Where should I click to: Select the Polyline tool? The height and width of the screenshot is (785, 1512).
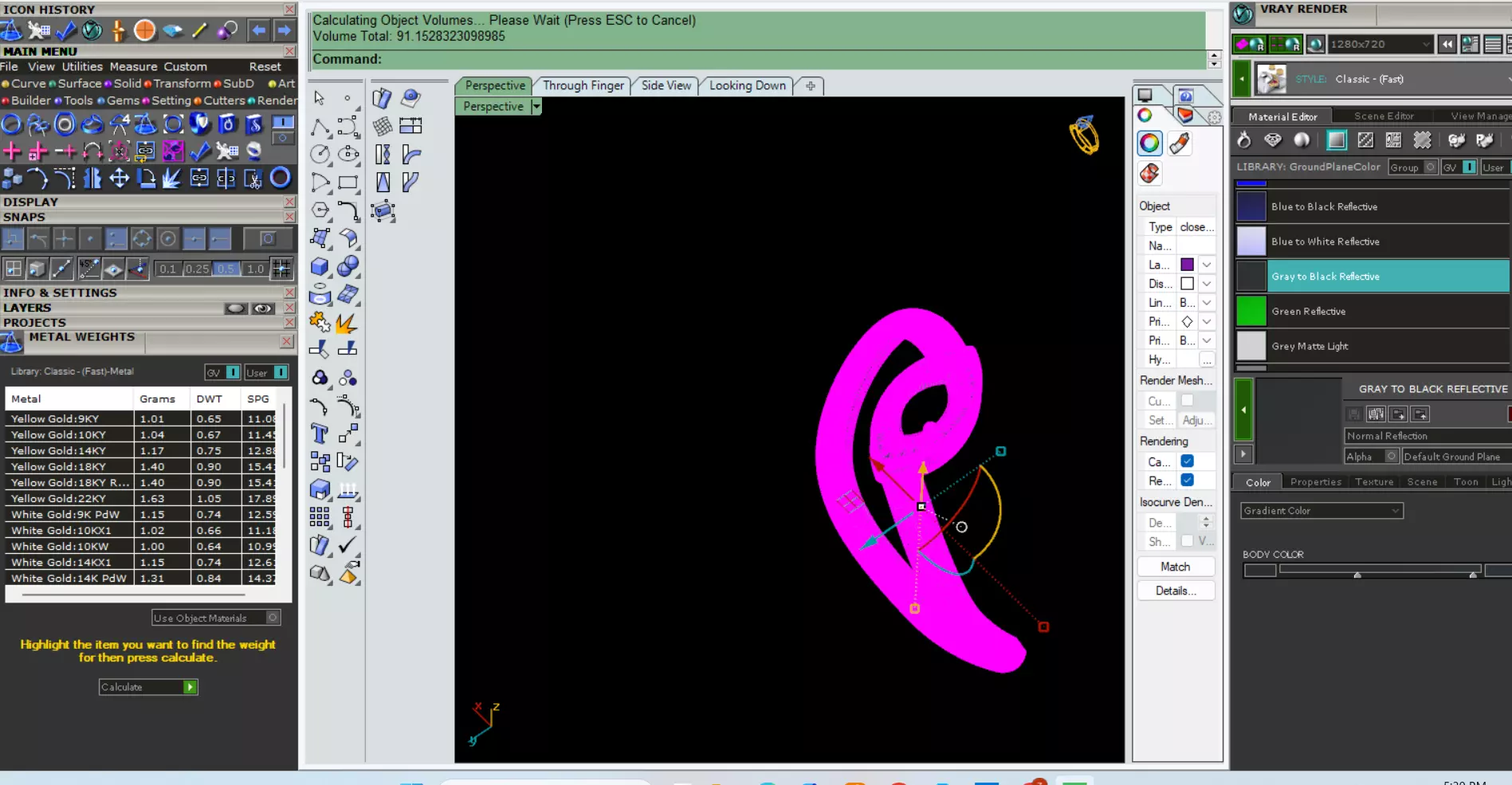click(x=320, y=127)
